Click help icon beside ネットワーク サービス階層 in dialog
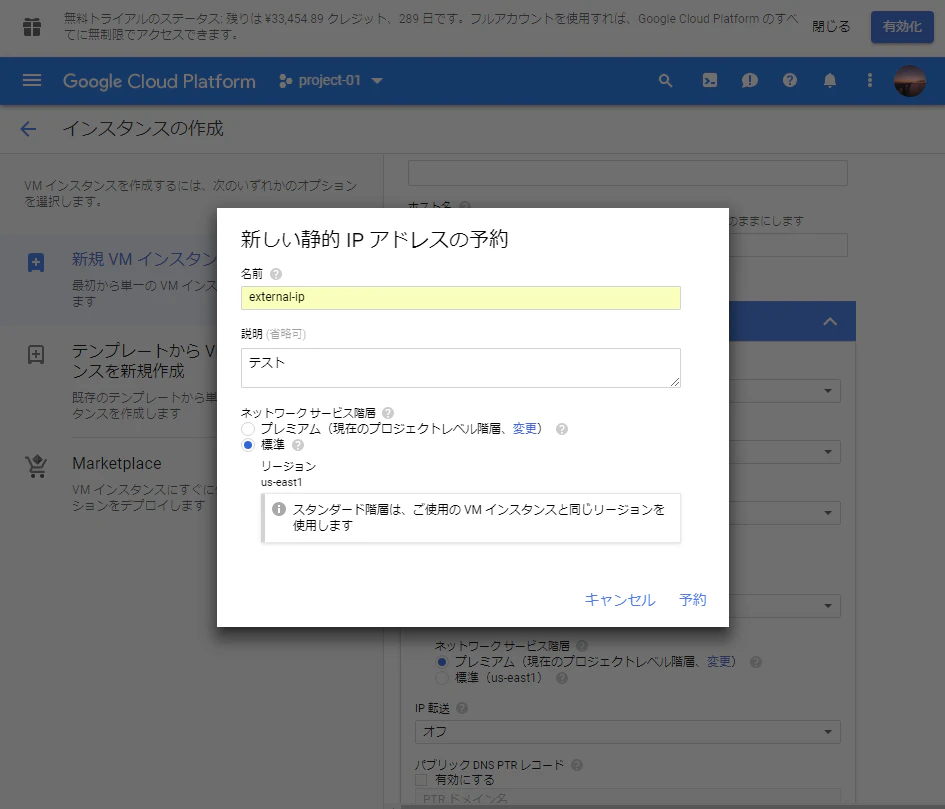The image size is (945, 809). (388, 413)
